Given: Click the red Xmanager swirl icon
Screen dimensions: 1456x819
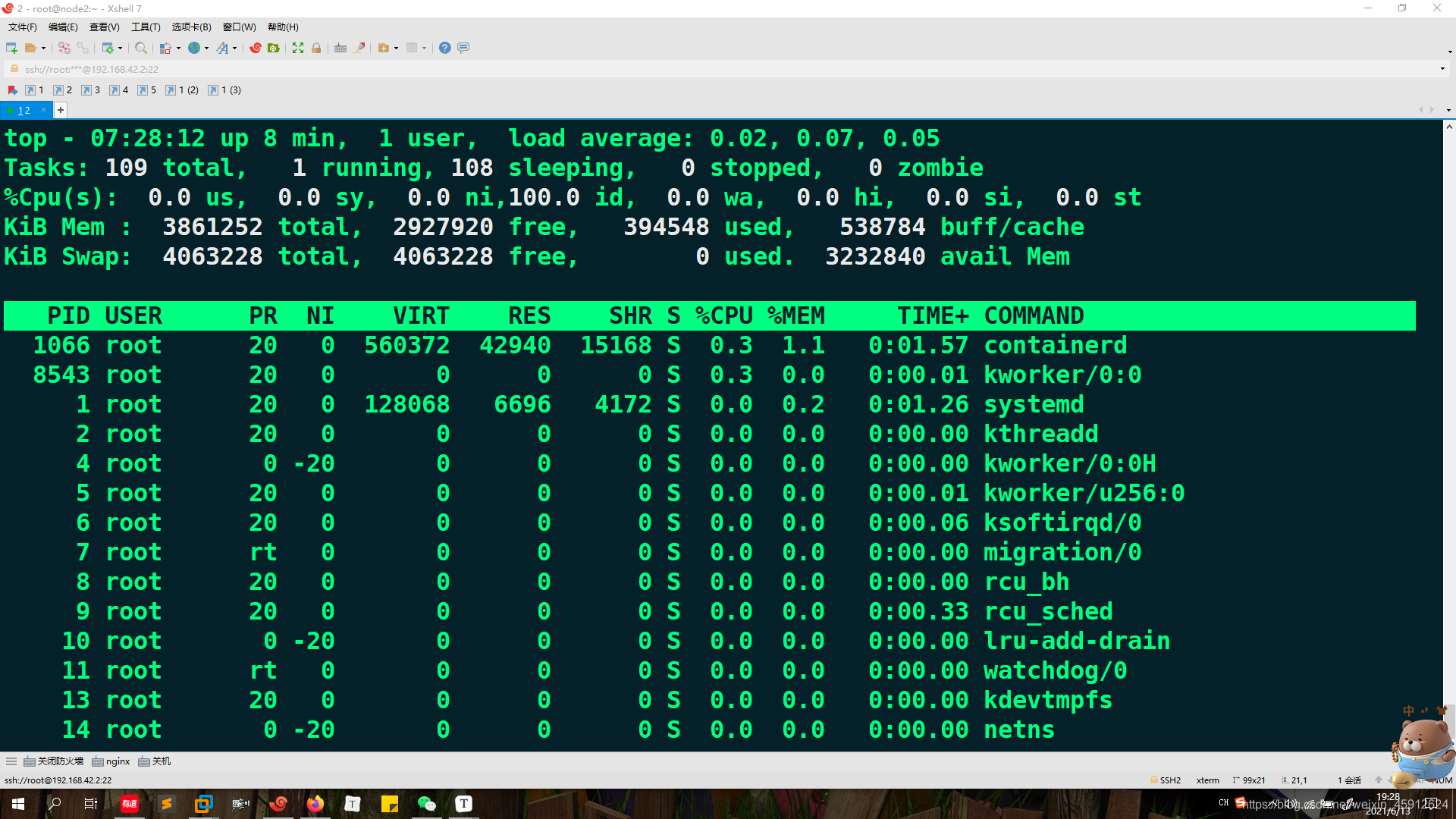Looking at the screenshot, I should coord(256,48).
